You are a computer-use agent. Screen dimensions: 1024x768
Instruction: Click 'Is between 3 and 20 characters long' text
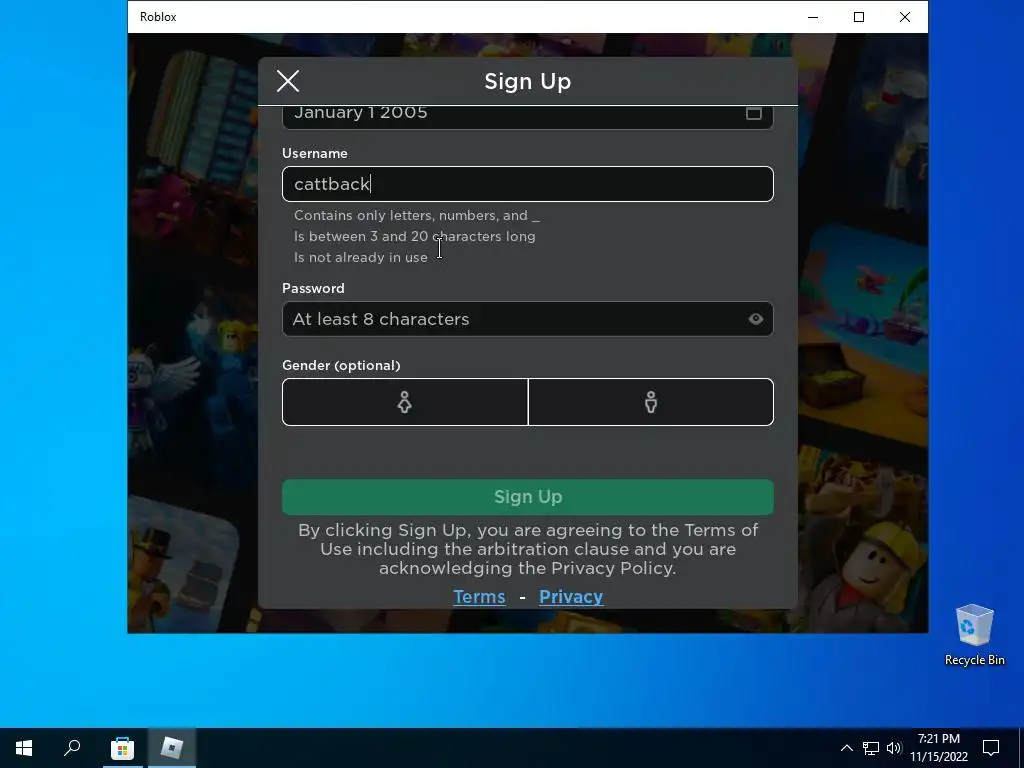point(415,236)
